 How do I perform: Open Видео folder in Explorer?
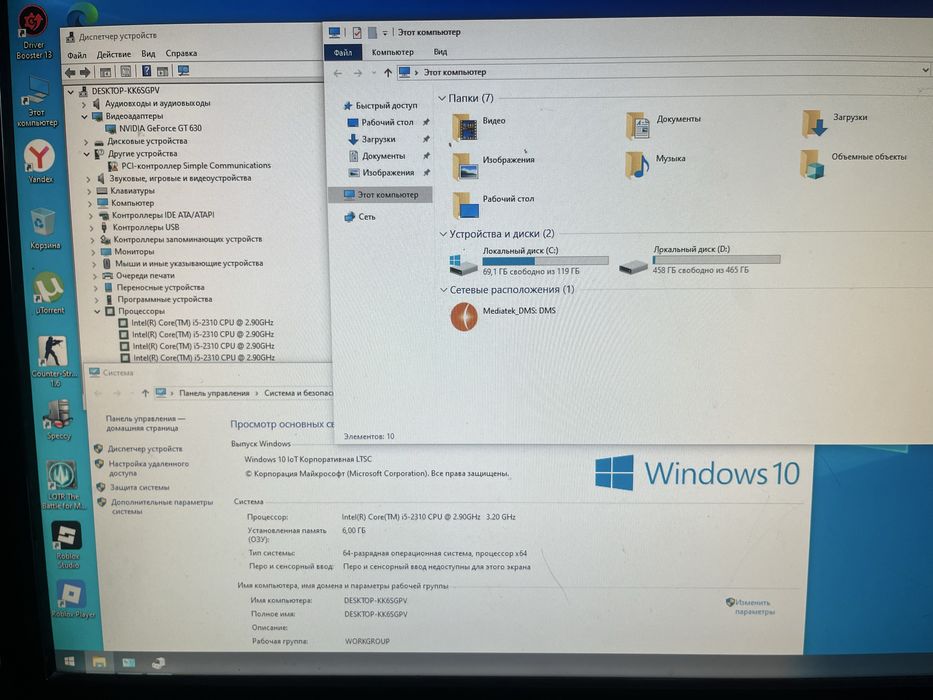point(479,126)
